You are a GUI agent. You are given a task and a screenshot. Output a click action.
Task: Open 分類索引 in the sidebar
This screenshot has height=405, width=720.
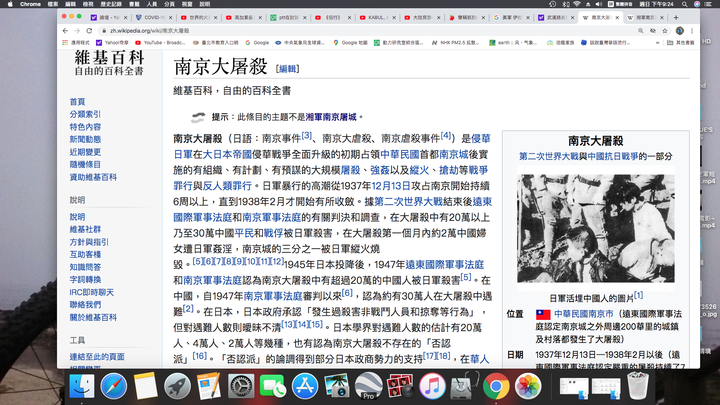(85, 114)
